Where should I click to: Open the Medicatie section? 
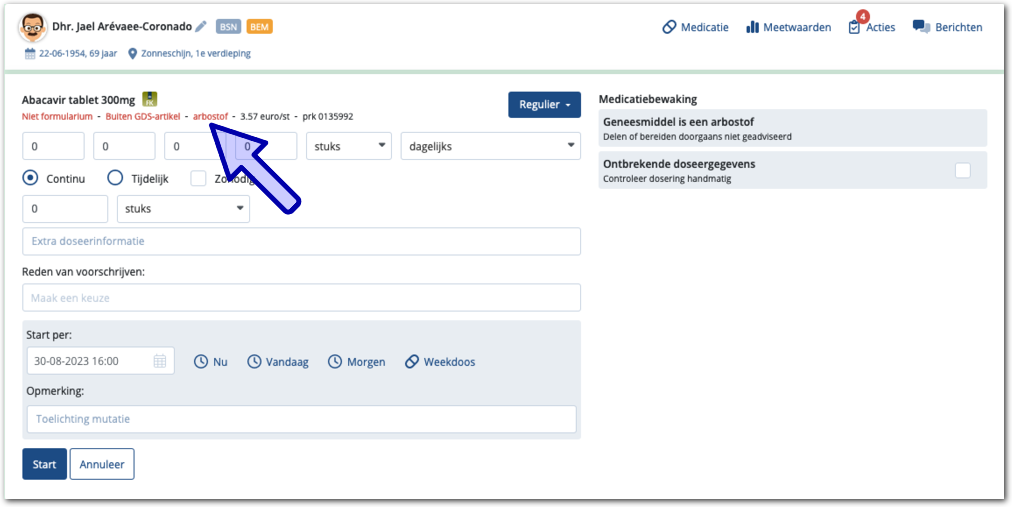click(695, 27)
